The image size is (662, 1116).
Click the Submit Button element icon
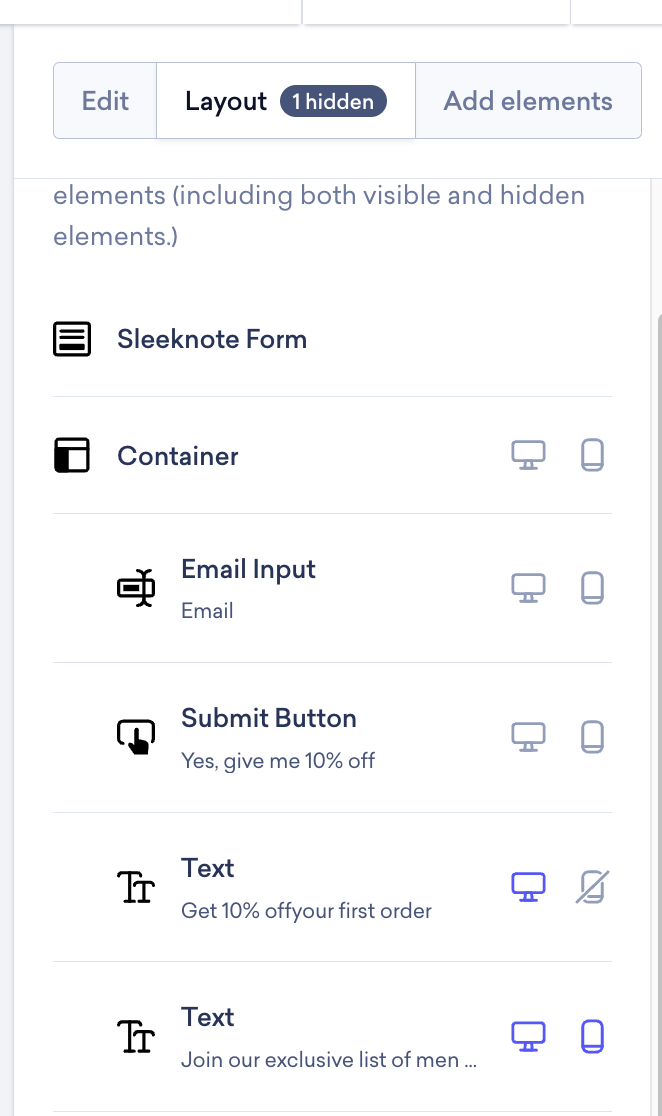click(136, 737)
